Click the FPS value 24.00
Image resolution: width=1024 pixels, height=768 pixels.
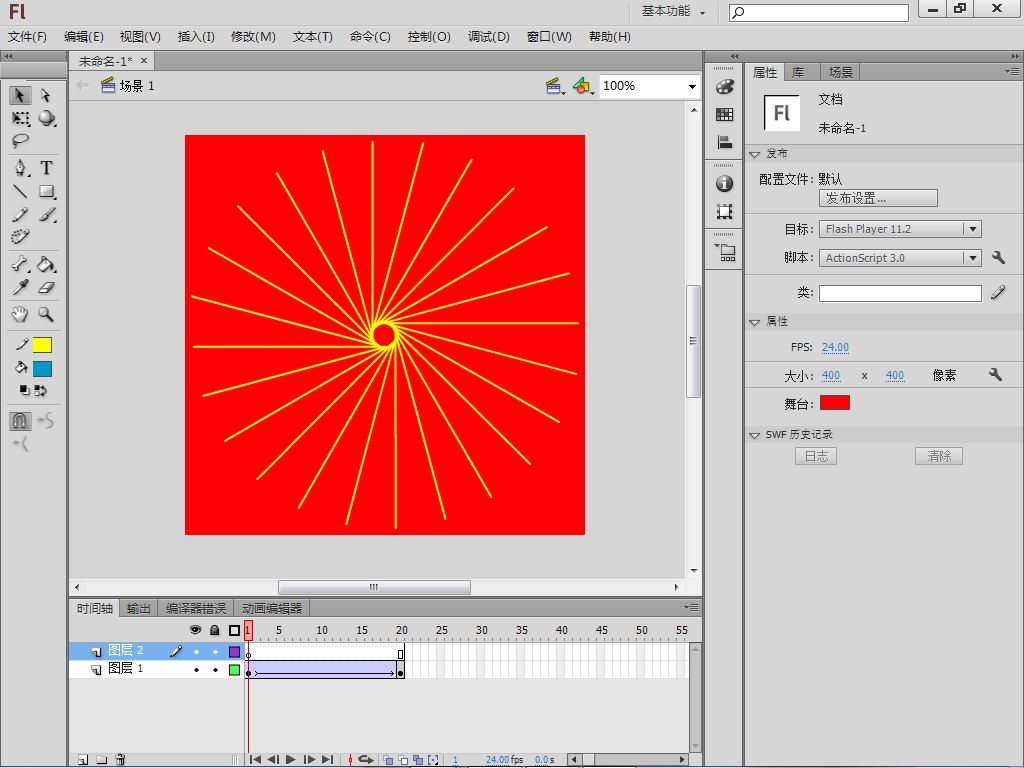tap(835, 347)
